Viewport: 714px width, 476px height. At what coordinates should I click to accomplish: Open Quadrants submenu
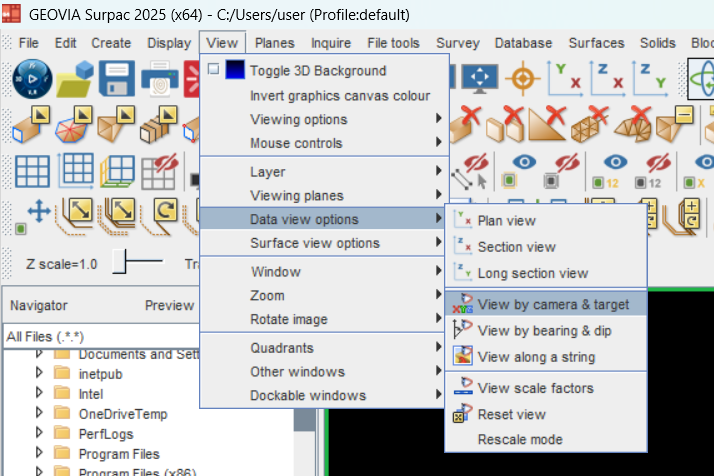coord(324,348)
